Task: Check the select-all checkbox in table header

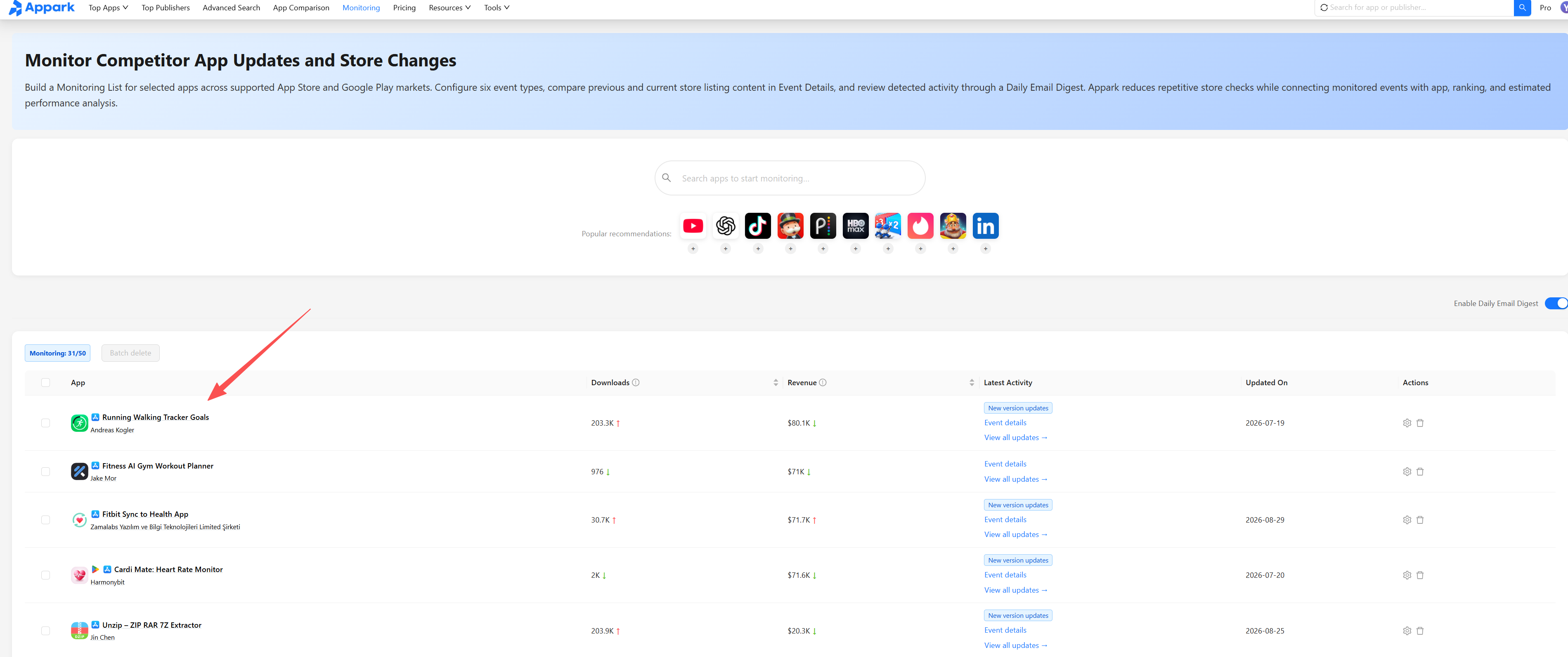Action: (x=46, y=383)
